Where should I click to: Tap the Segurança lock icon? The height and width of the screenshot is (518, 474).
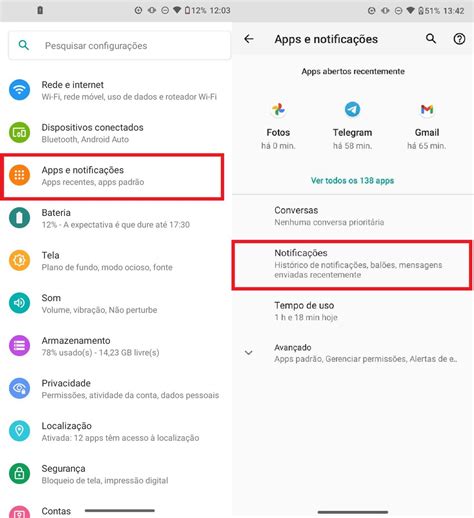point(19,473)
